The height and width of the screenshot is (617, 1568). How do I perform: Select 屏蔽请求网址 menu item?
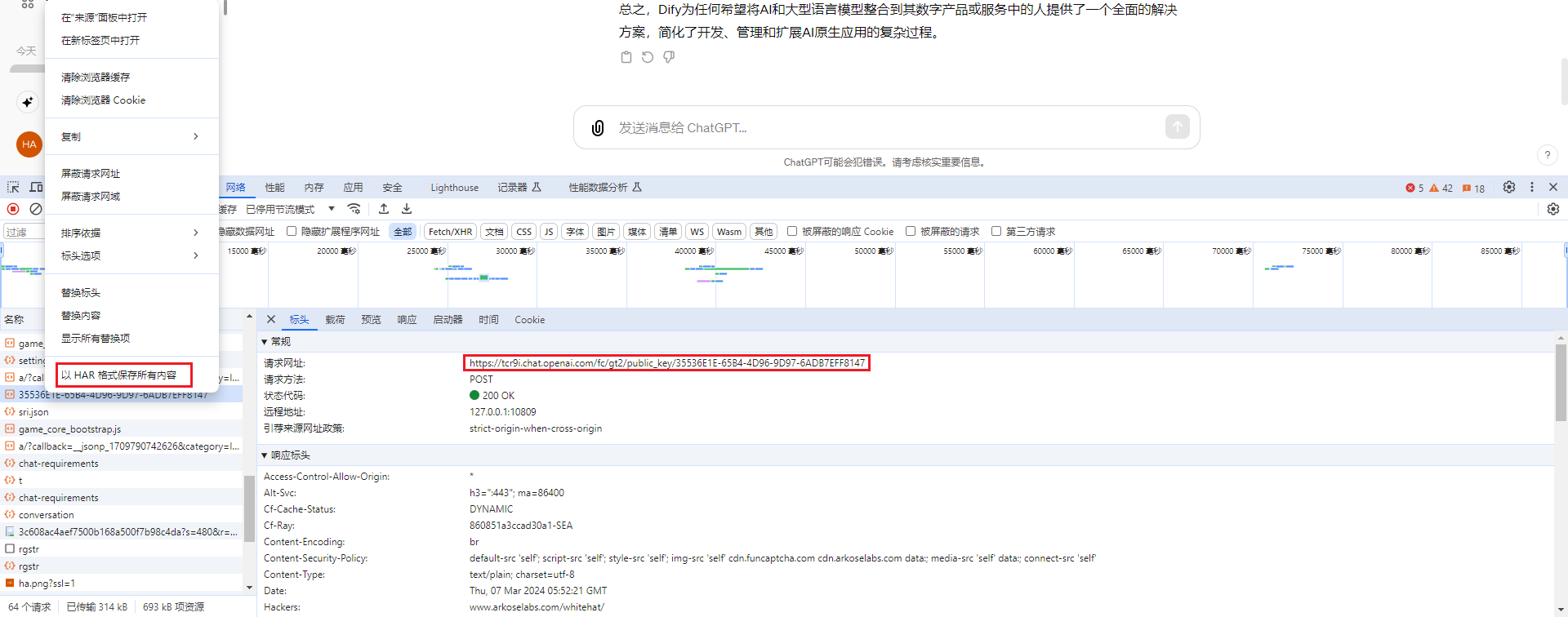point(131,173)
